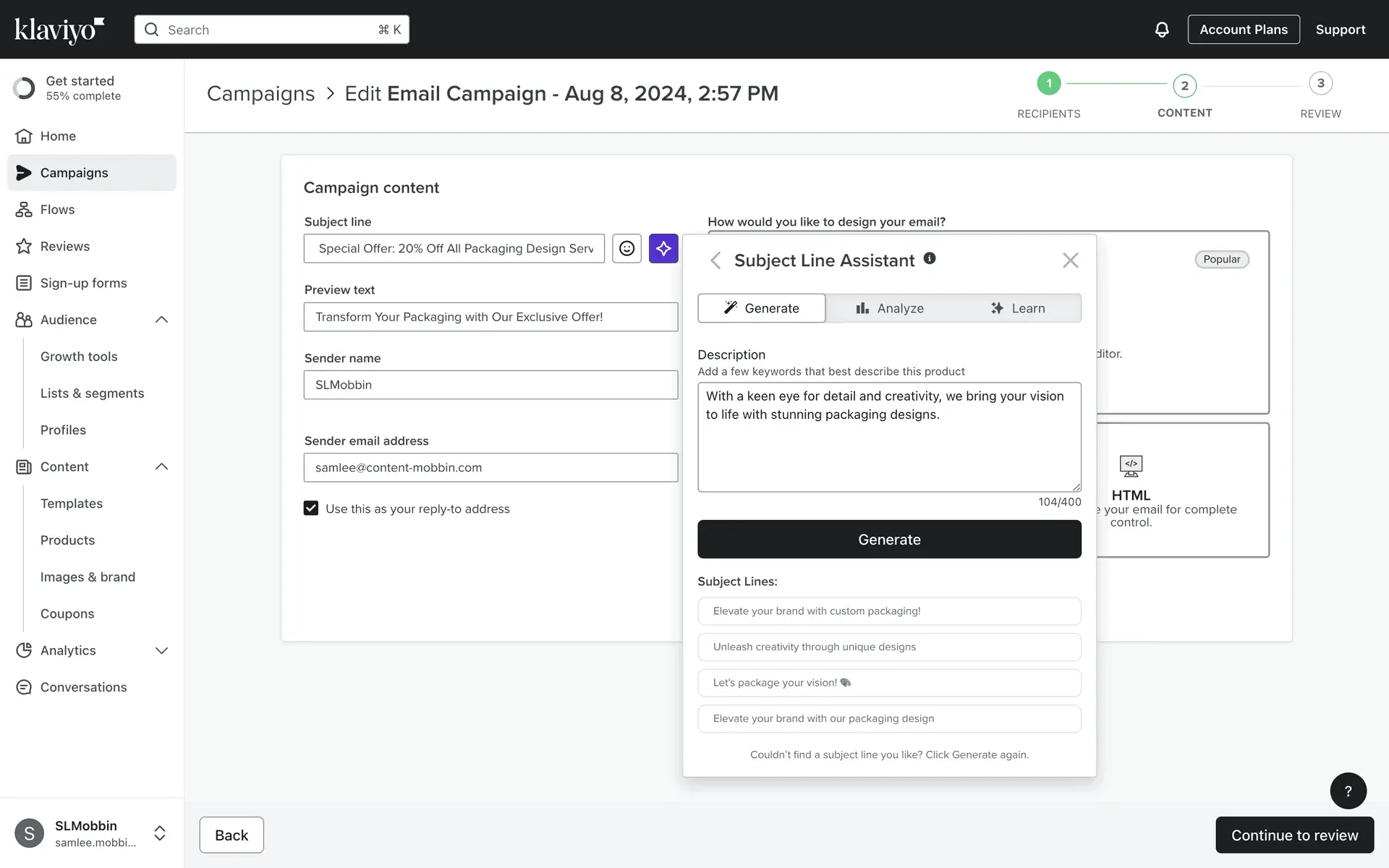This screenshot has height=868, width=1389.
Task: Click the black Generate button
Action: pyautogui.click(x=889, y=540)
